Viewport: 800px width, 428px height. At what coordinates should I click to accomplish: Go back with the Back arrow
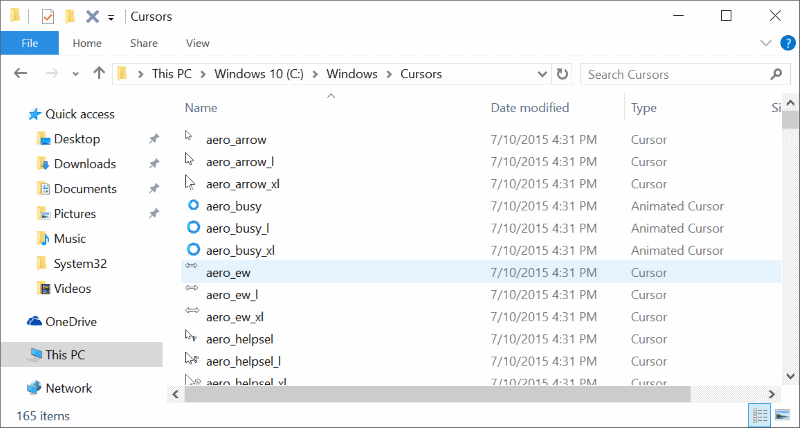(x=20, y=73)
